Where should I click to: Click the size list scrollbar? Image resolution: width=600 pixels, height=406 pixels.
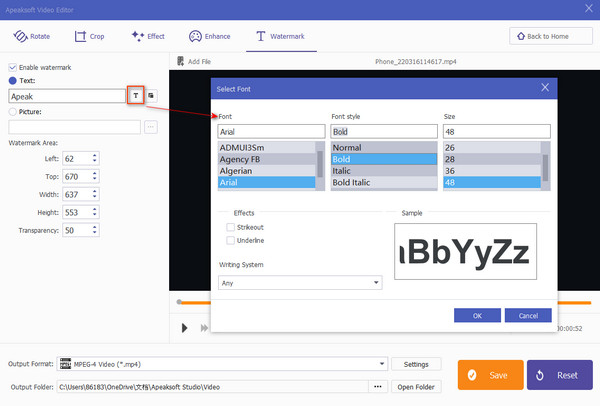click(x=545, y=168)
